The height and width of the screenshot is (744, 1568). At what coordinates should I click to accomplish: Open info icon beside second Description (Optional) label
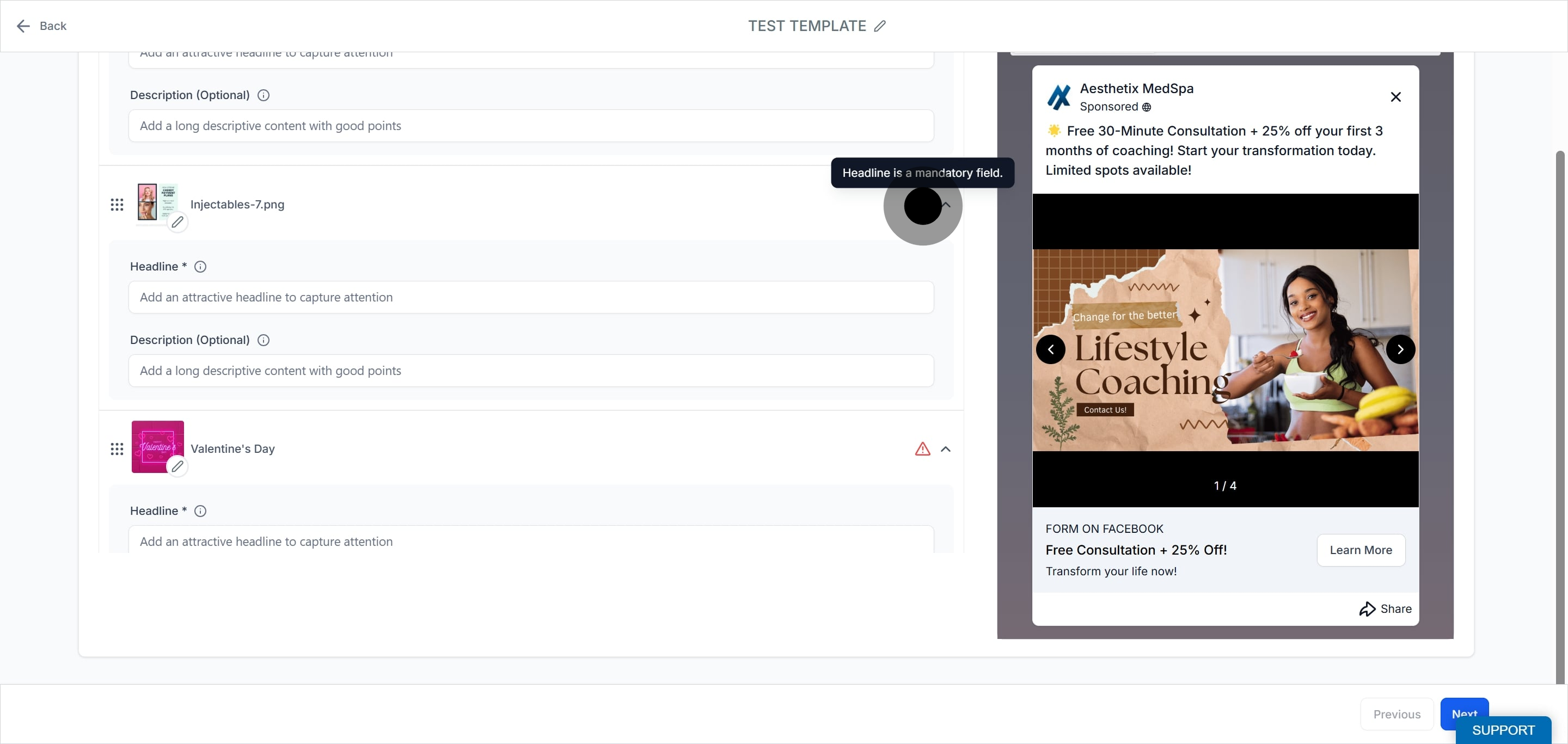[x=263, y=341]
